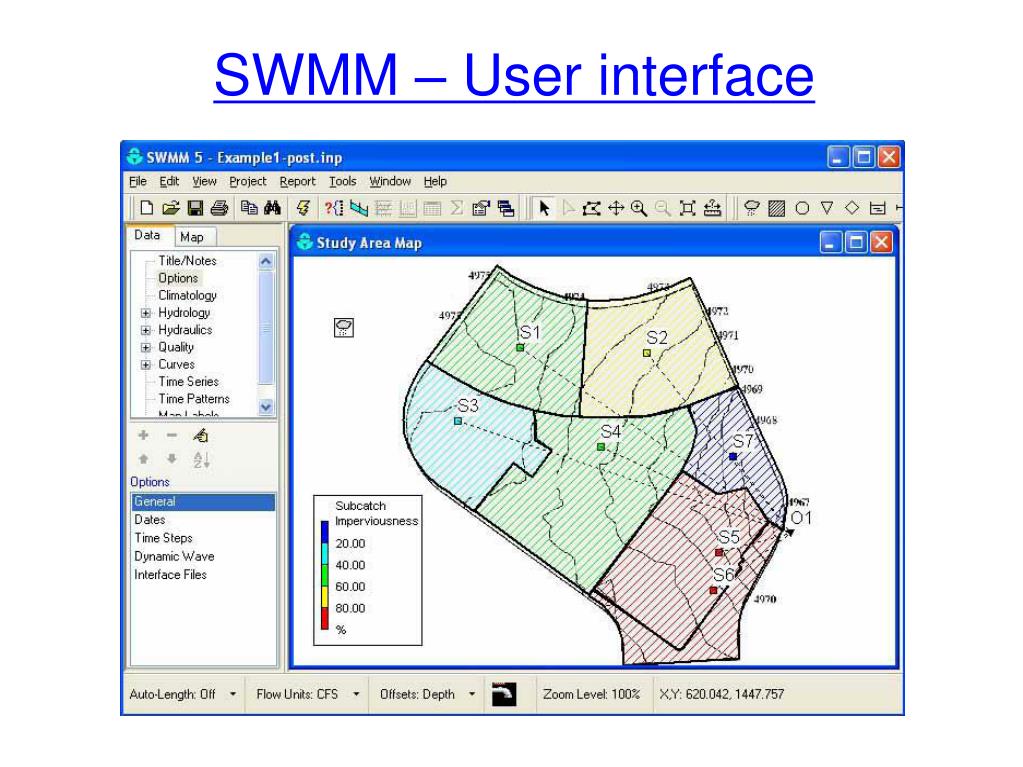Add a subcatchment with hatched square icon
1023x767 pixels.
pyautogui.click(x=776, y=208)
